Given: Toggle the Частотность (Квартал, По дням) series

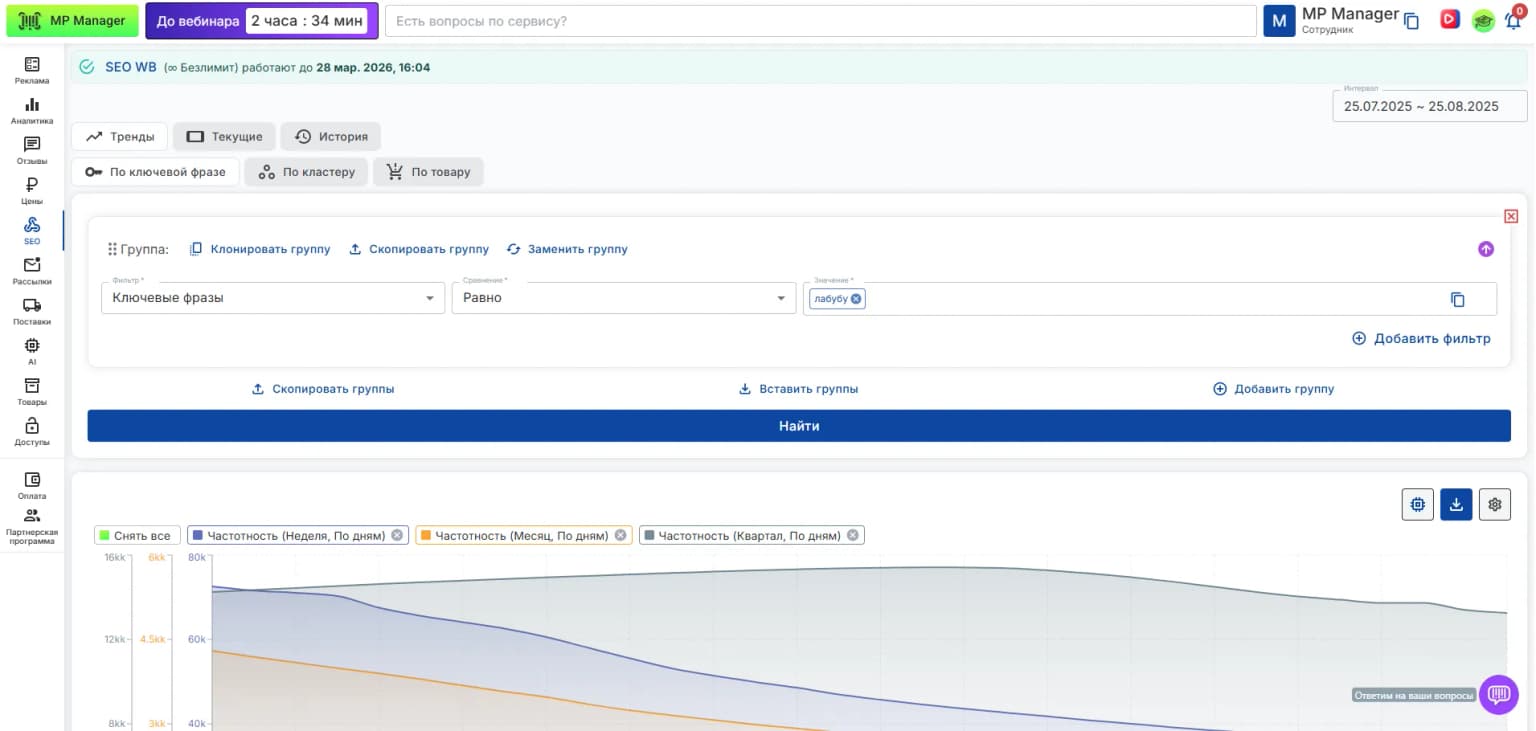Looking at the screenshot, I should click(749, 535).
